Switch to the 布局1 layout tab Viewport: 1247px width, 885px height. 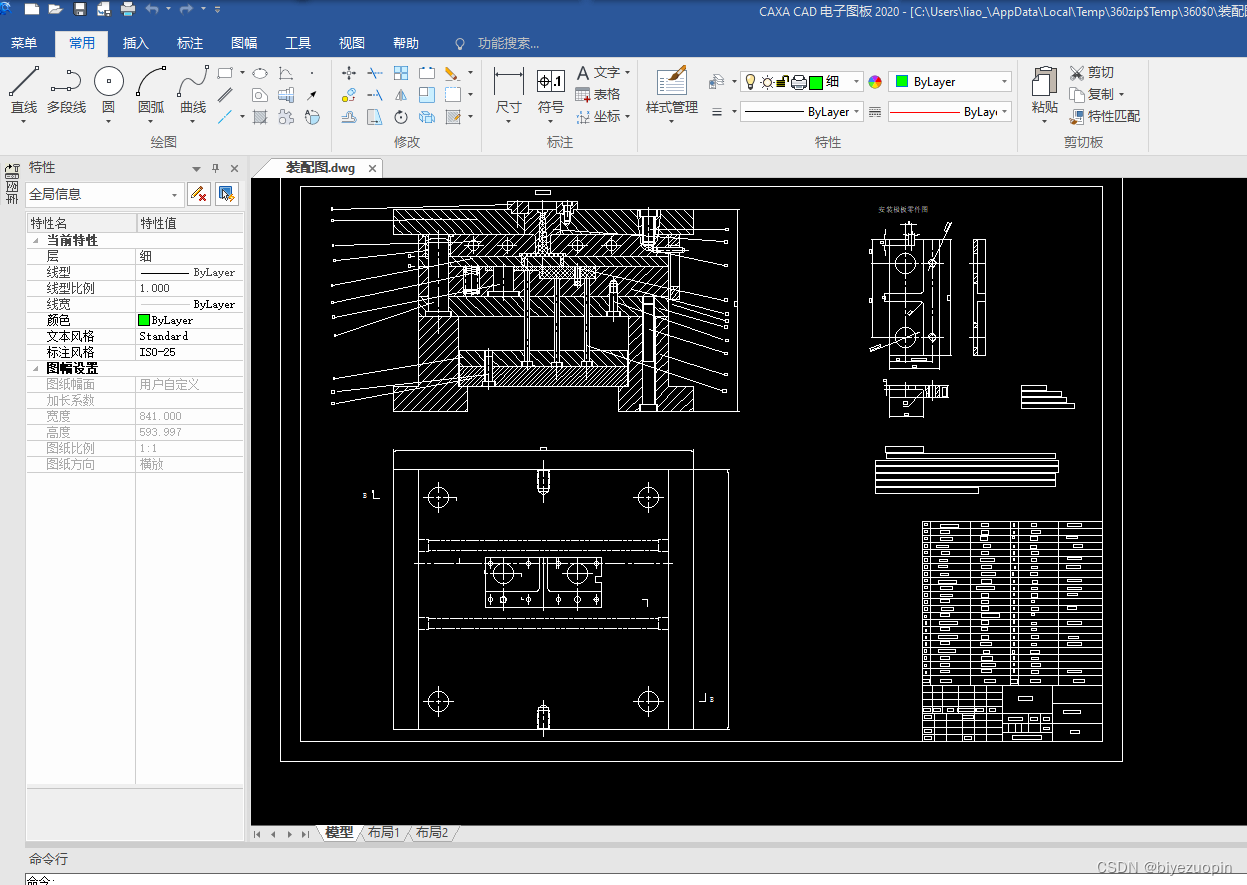pos(383,832)
